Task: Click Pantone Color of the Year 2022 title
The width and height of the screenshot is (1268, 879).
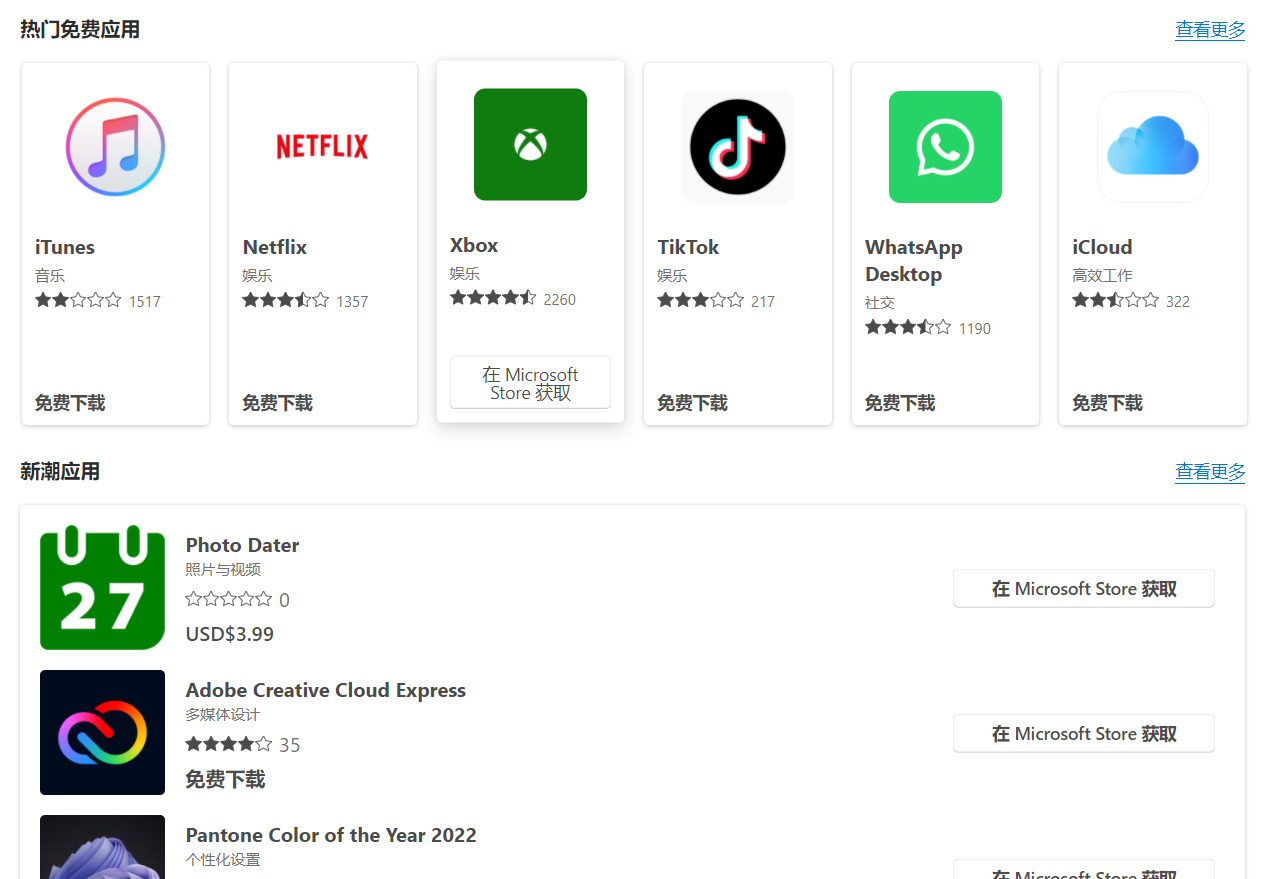Action: [331, 835]
